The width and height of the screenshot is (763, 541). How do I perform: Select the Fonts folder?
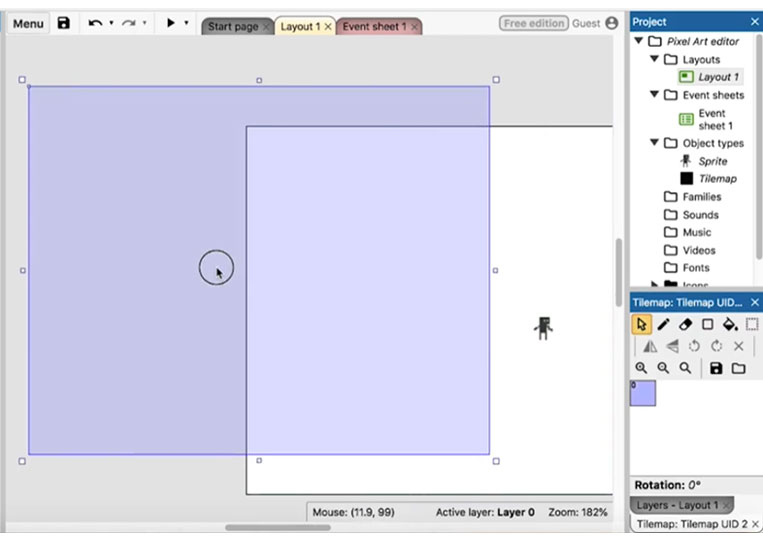coord(687,268)
